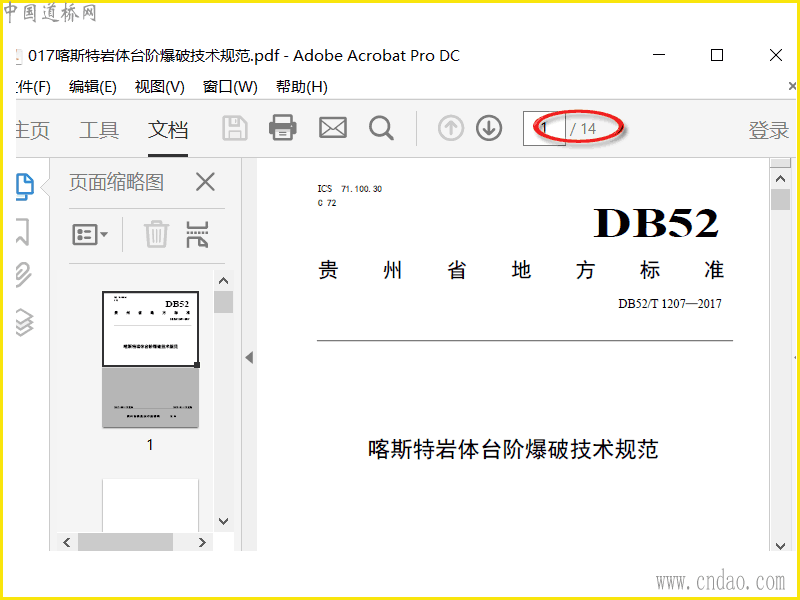Switch to the 主页 tab
This screenshot has height=600, width=800.
click(33, 130)
